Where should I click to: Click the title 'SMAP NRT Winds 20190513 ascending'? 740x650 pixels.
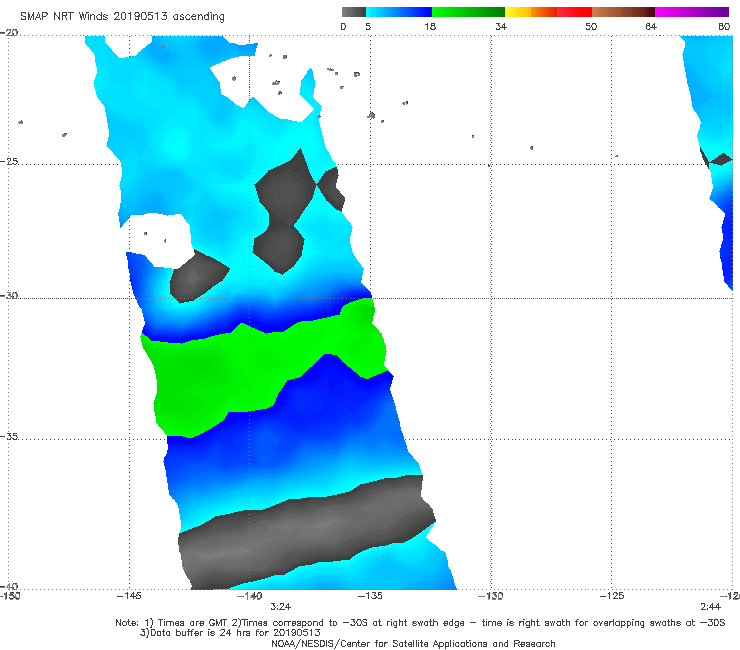coord(122,16)
